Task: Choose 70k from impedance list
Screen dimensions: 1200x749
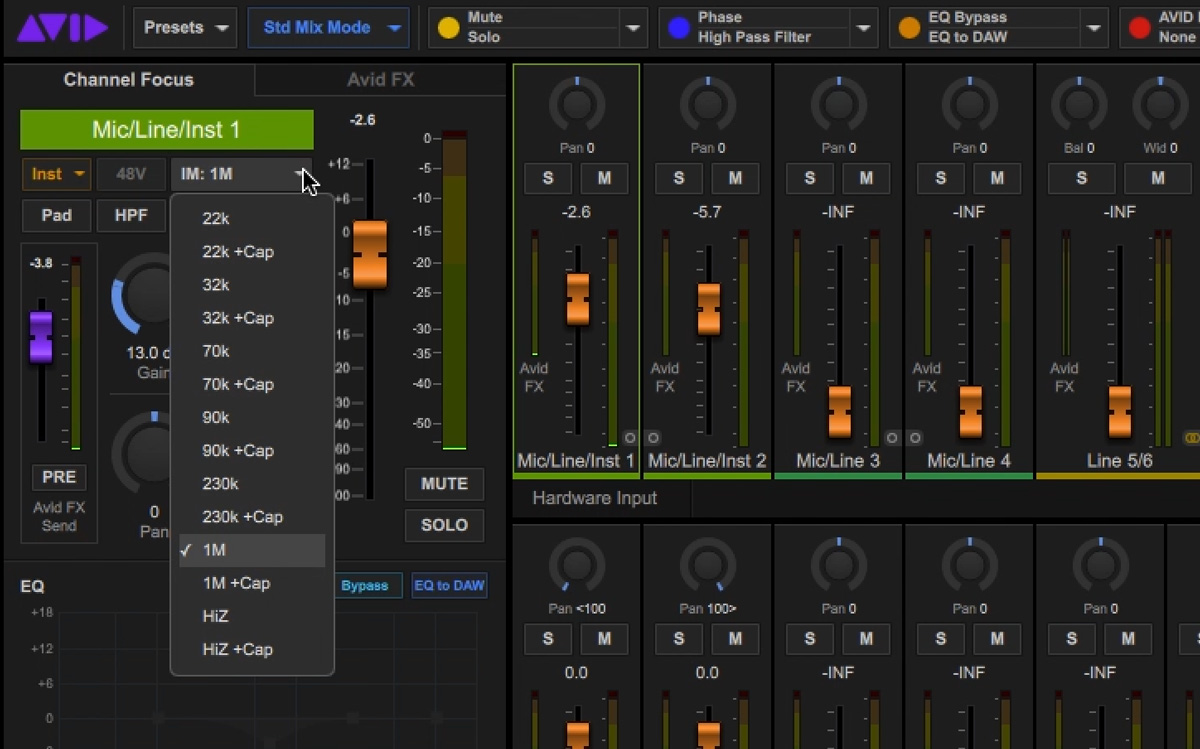Action: tap(252, 351)
